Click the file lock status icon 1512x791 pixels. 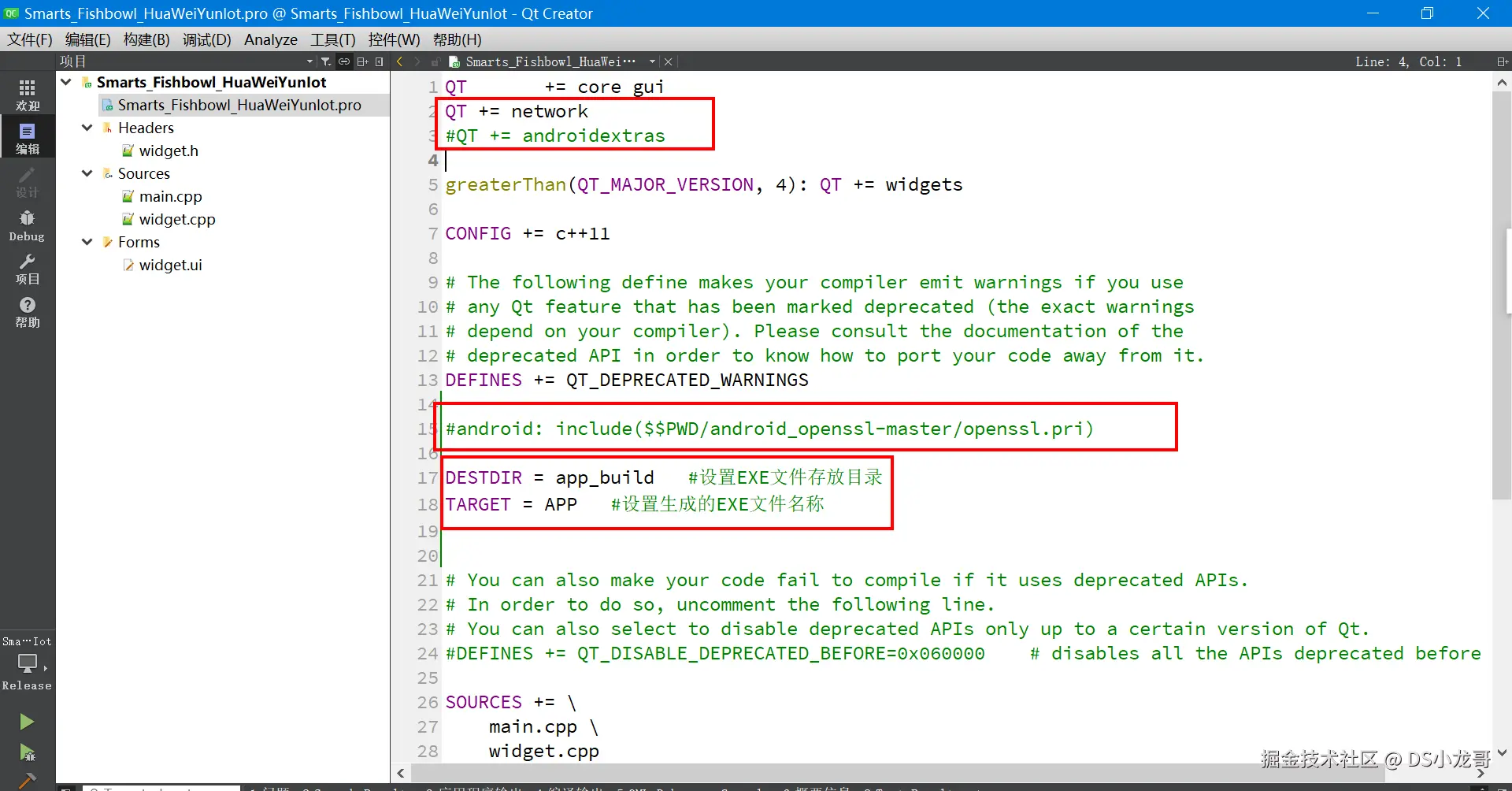point(435,61)
